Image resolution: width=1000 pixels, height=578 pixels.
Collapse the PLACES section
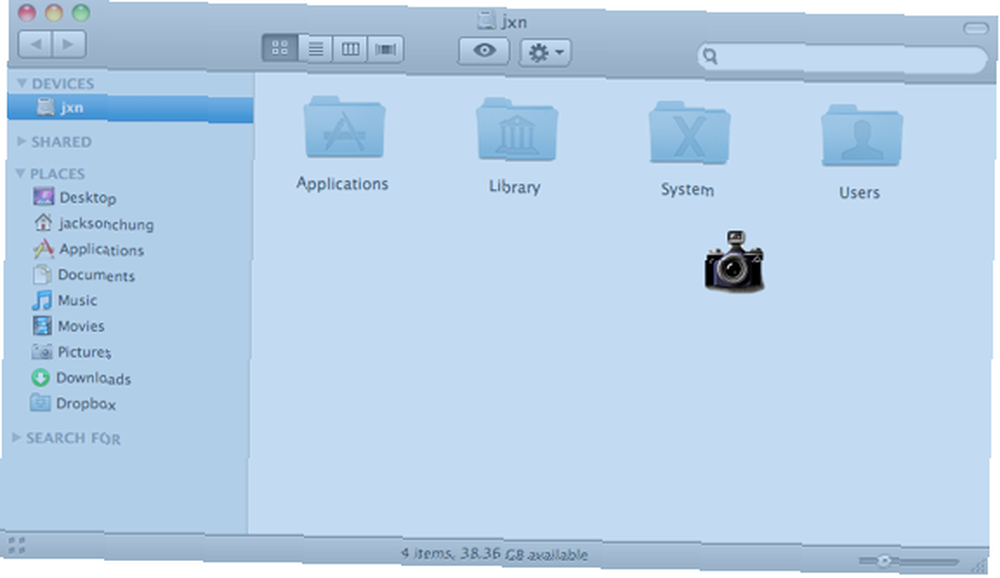[20, 173]
